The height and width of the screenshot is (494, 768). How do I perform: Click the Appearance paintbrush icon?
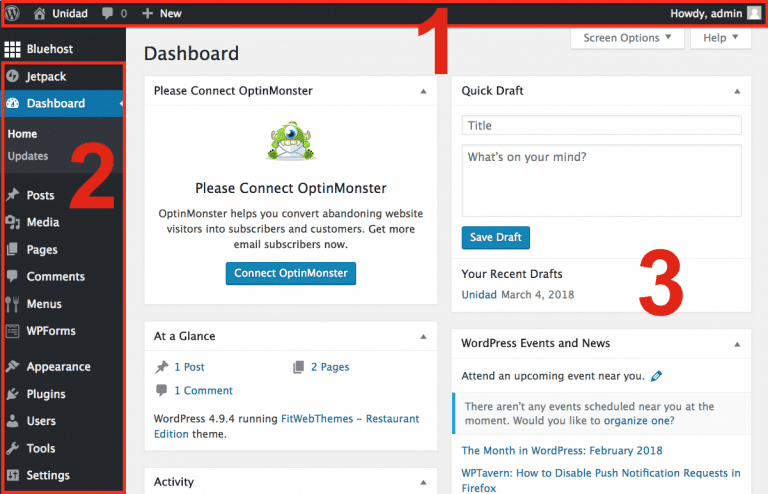[12, 367]
